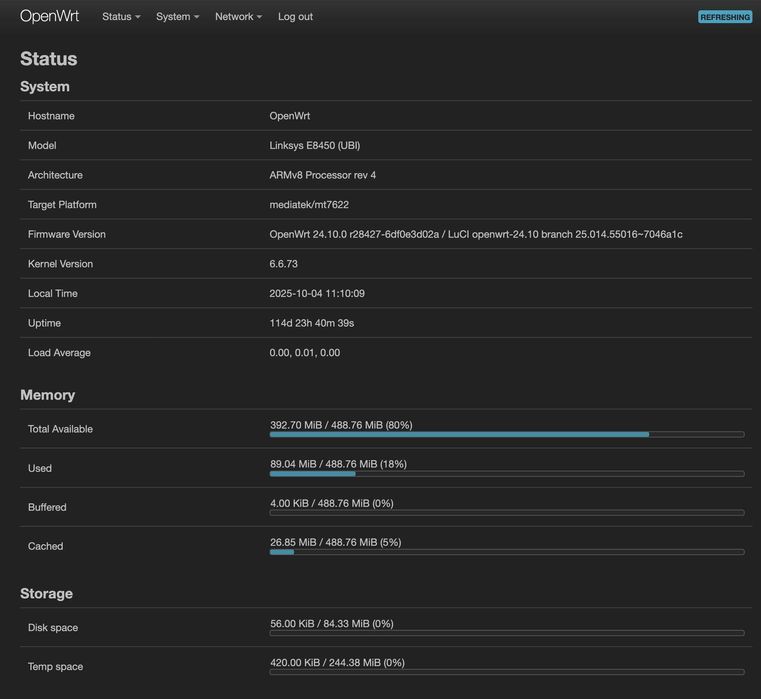This screenshot has width=761, height=699.
Task: Open the Network dropdown menu
Action: [238, 17]
